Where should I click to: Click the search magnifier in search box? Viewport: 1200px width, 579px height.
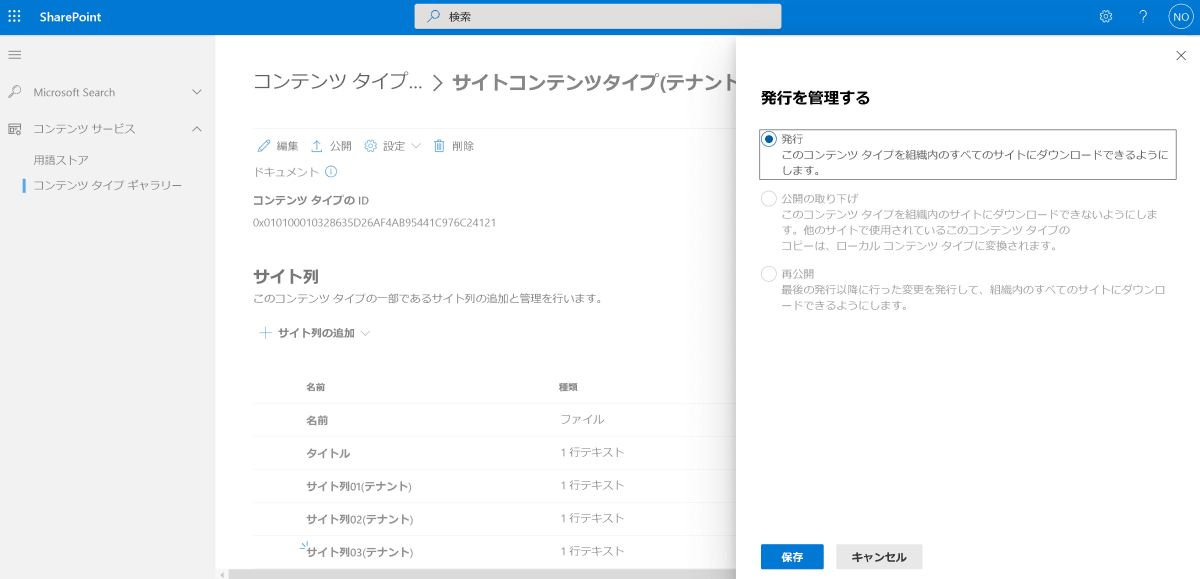[434, 17]
